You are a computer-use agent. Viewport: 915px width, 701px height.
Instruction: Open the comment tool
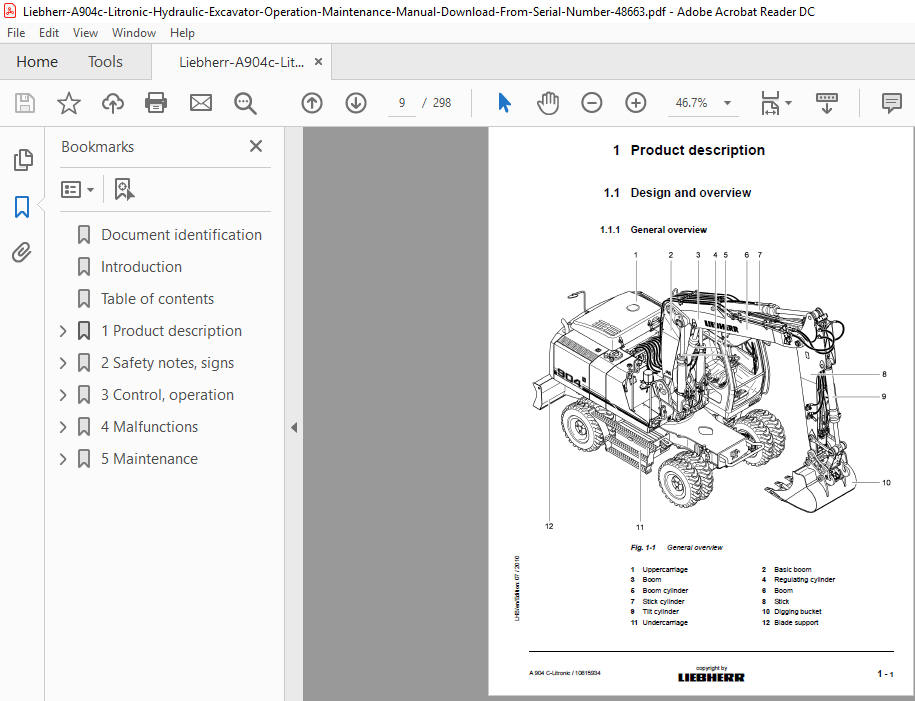891,103
